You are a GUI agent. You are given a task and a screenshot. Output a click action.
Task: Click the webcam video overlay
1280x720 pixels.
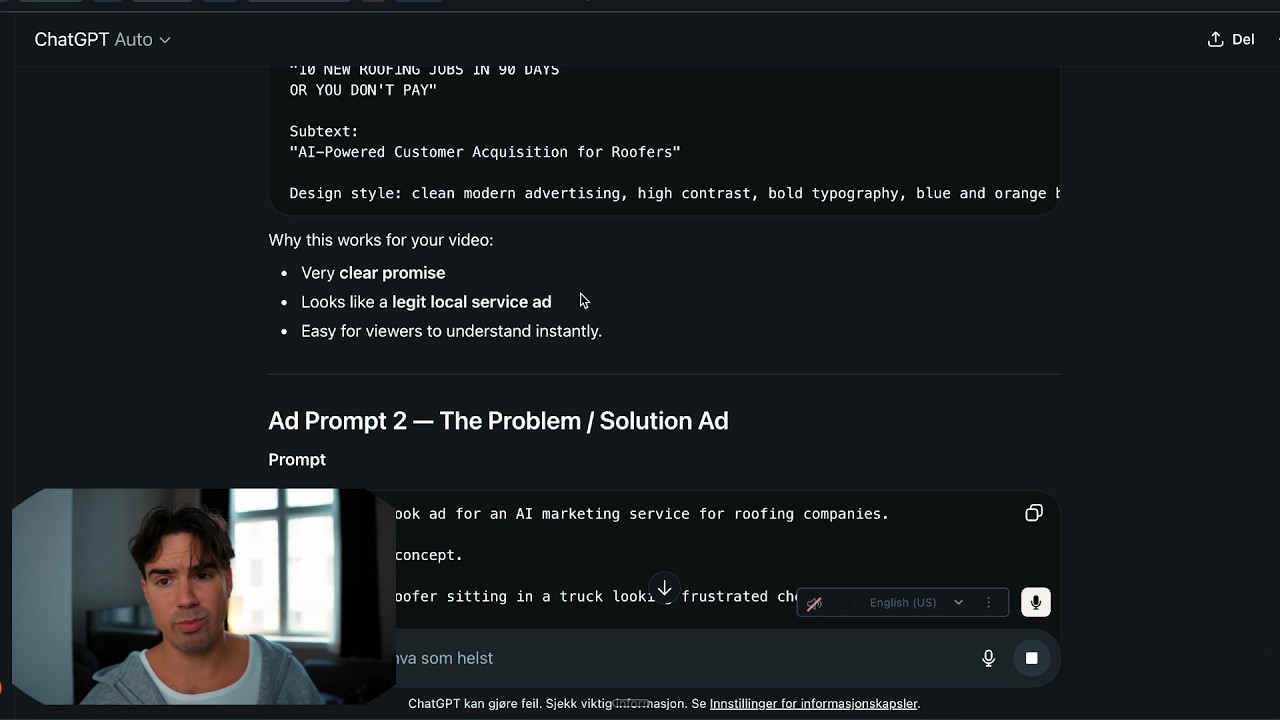[x=203, y=597]
